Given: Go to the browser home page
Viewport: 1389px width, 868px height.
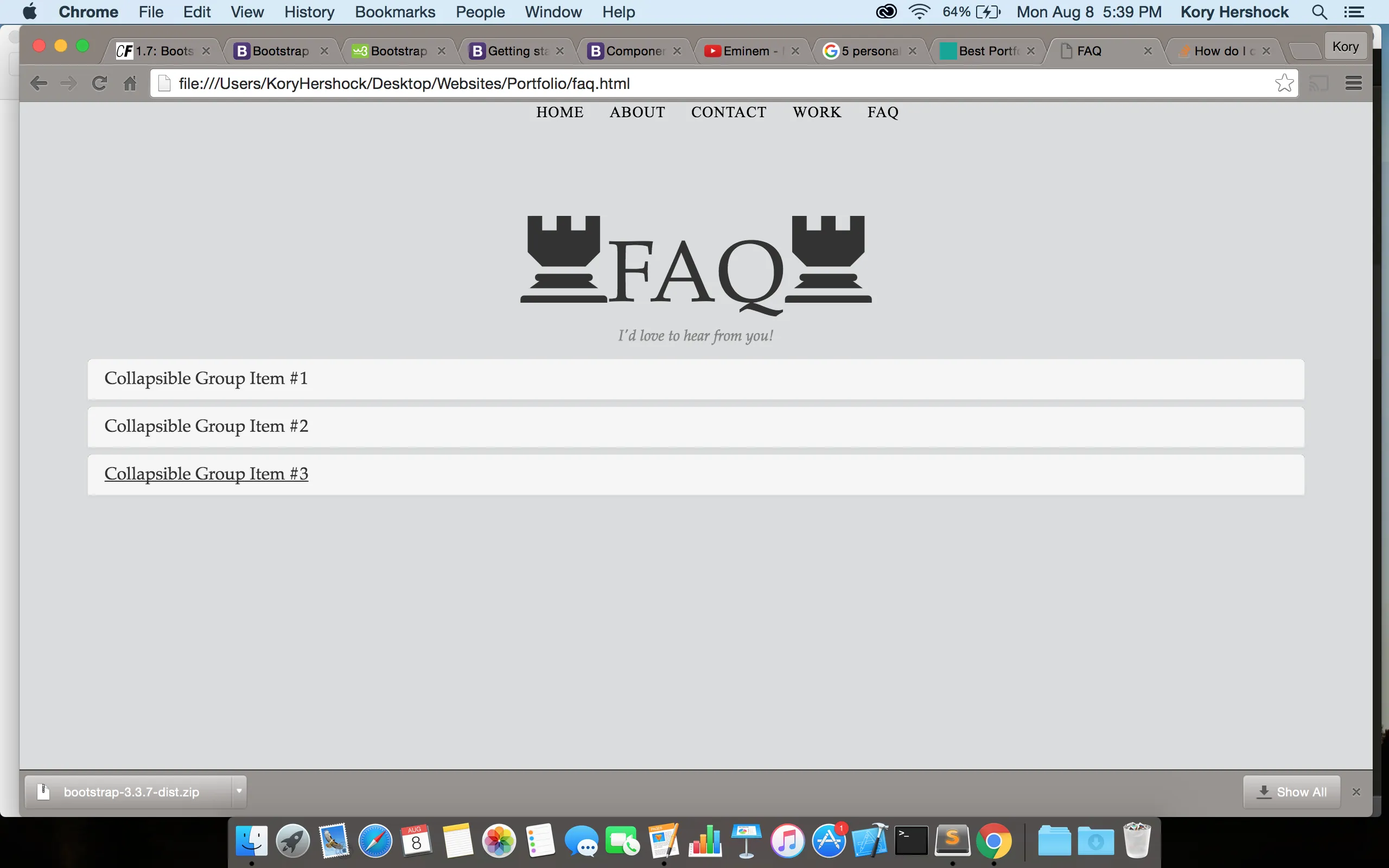Looking at the screenshot, I should coord(130,83).
